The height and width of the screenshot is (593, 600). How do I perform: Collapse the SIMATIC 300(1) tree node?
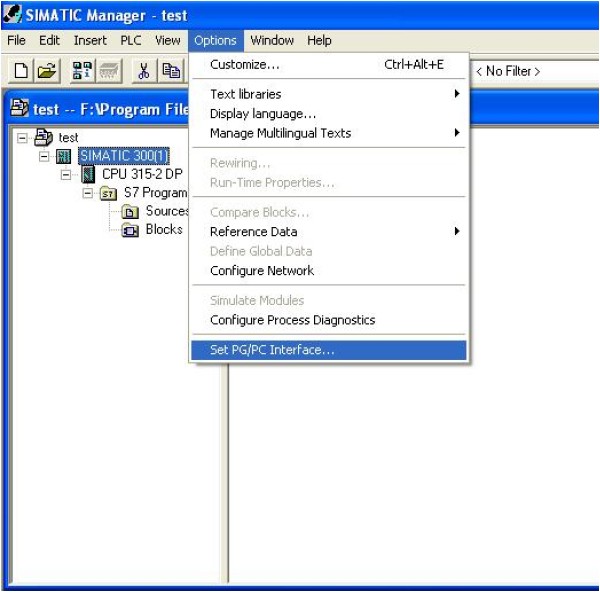coord(44,156)
